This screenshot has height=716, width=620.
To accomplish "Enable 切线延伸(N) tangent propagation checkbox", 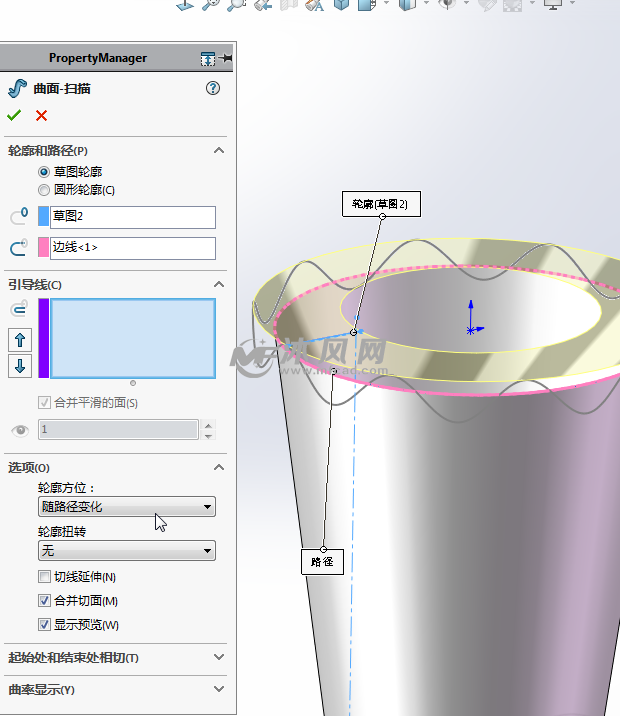I will 44,577.
